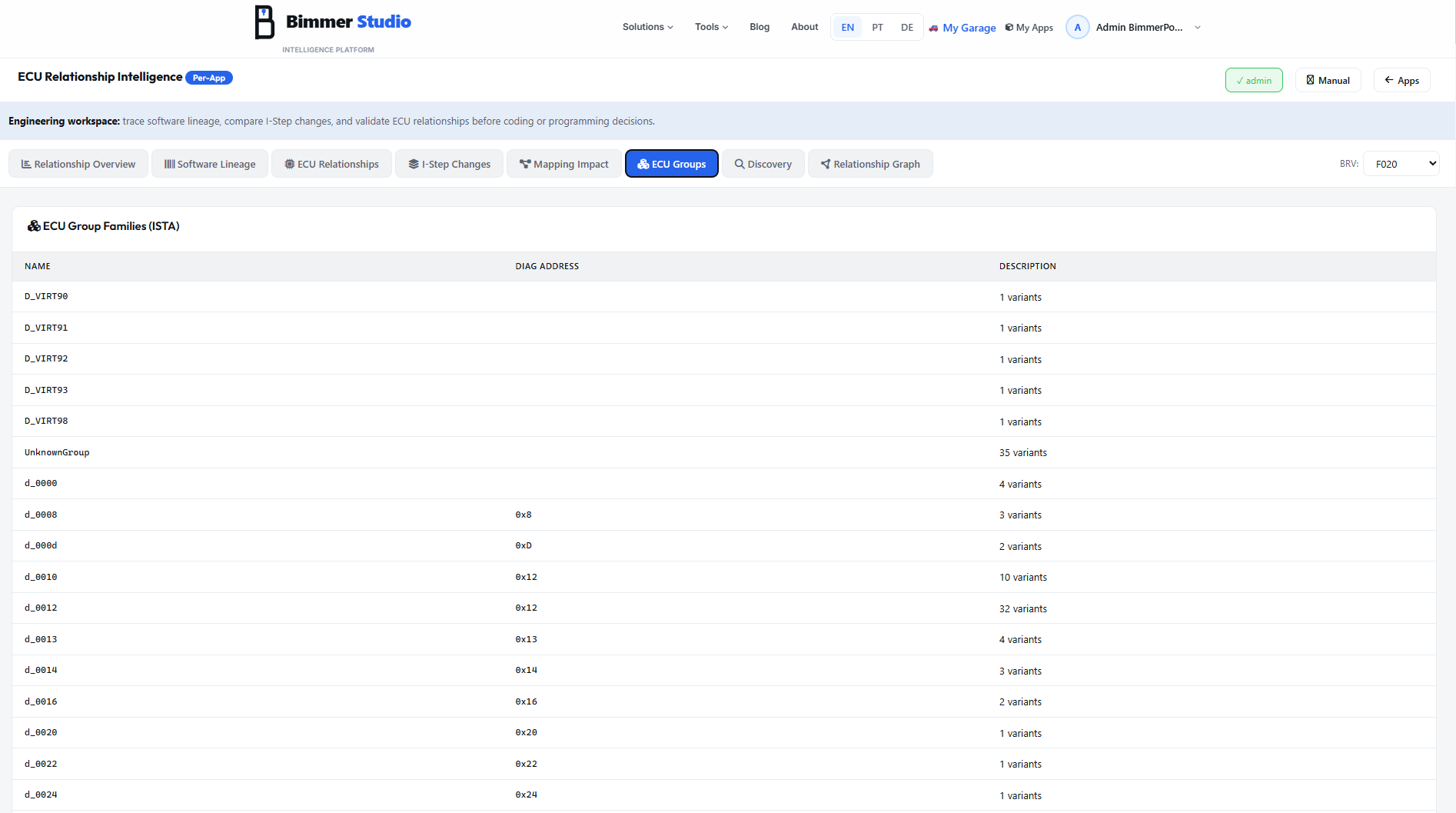Open My Apps link
Screen dimensions: 1456x813
coord(1029,28)
